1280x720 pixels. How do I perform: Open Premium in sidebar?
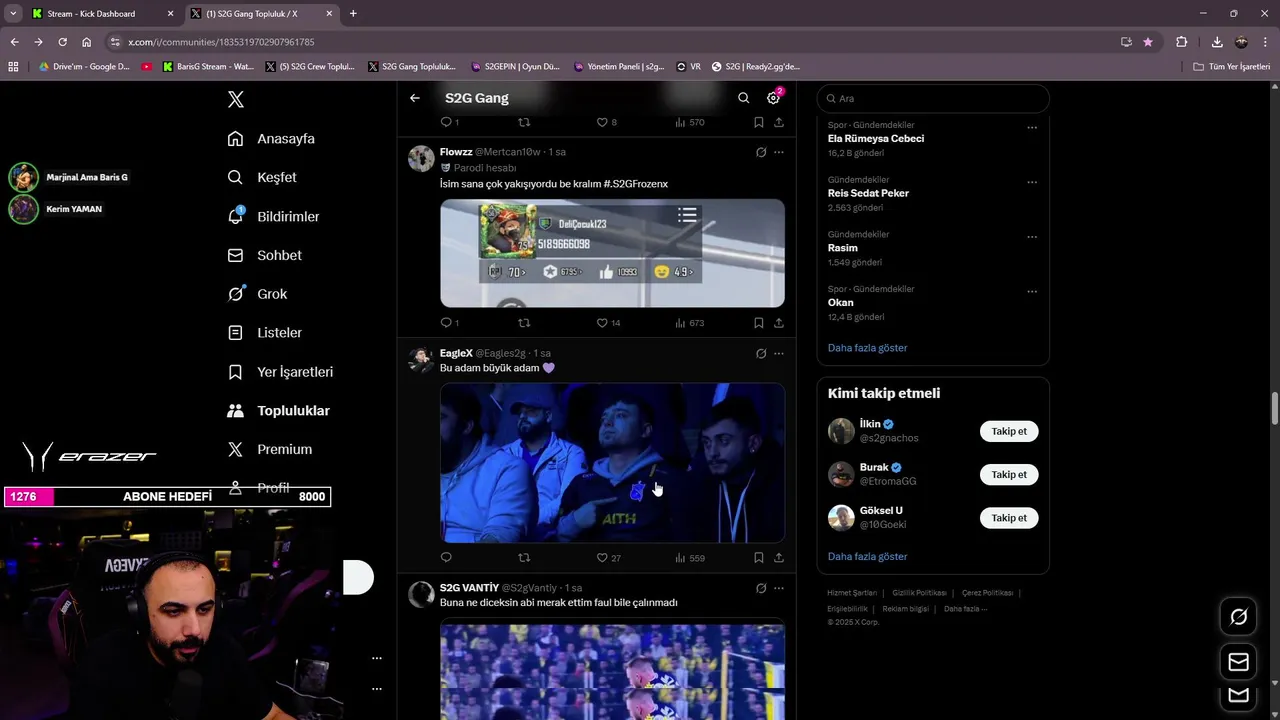[269, 450]
